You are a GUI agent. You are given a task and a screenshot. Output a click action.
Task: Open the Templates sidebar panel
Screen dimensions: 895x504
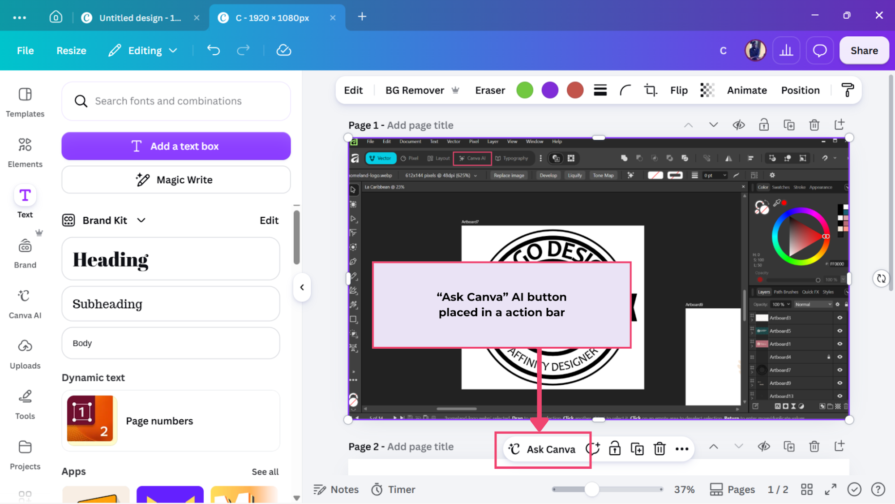tap(25, 102)
